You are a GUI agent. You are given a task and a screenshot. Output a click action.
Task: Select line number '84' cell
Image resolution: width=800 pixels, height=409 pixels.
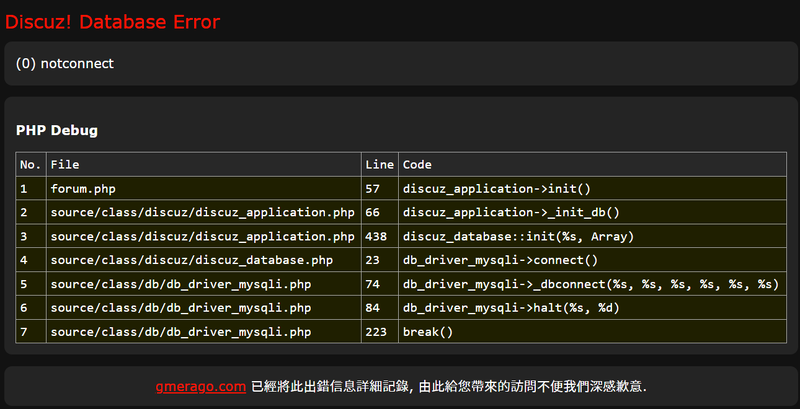(x=380, y=308)
